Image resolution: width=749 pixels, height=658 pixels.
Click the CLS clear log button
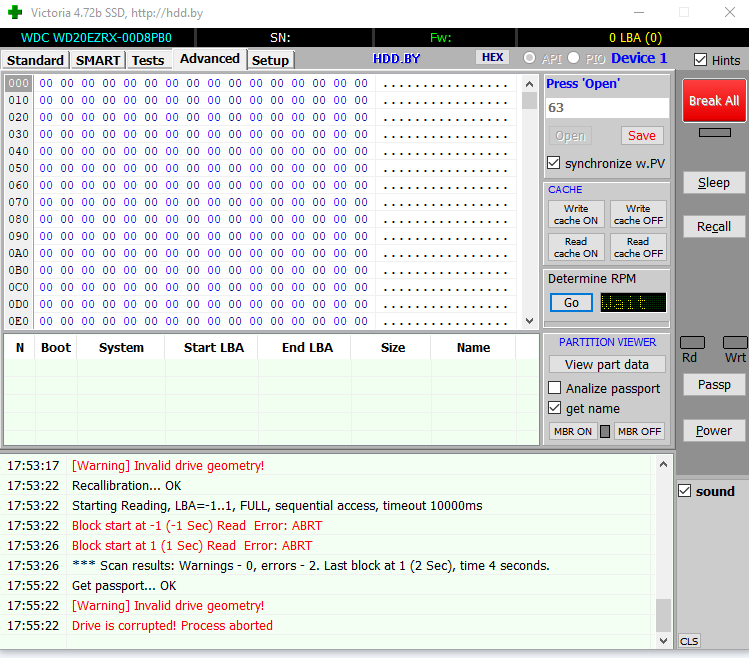[689, 641]
